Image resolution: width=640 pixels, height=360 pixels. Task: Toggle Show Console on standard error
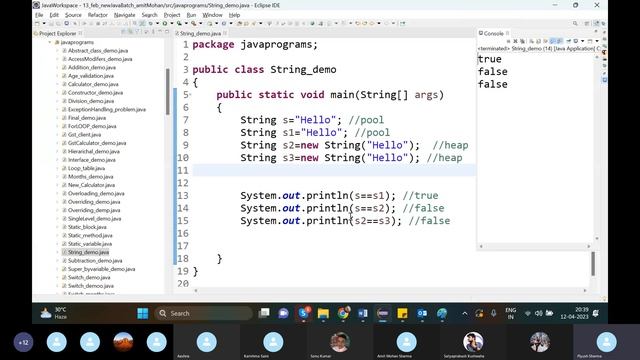(559, 41)
